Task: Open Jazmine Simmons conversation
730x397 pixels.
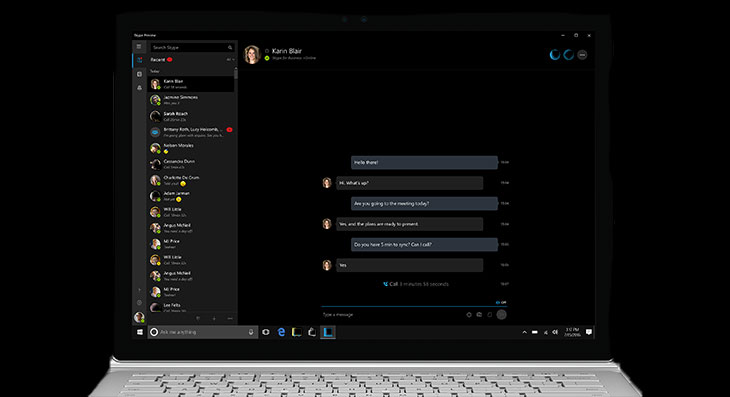Action: pos(191,100)
